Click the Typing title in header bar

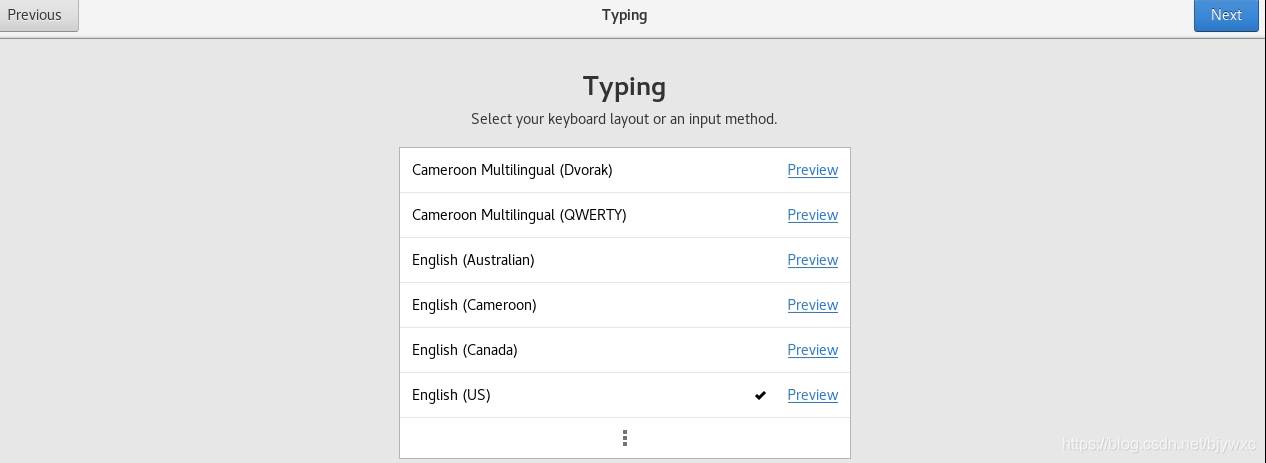tap(624, 15)
